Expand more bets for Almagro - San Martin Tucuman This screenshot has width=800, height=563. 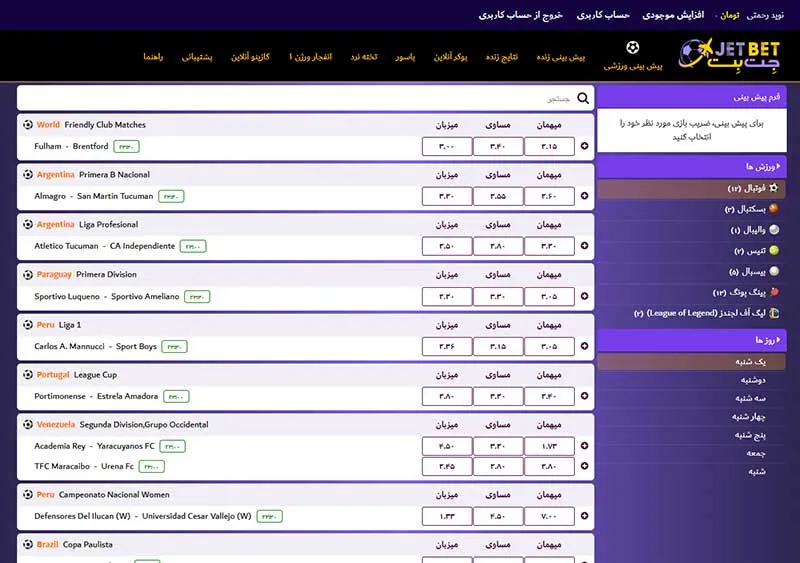(585, 196)
